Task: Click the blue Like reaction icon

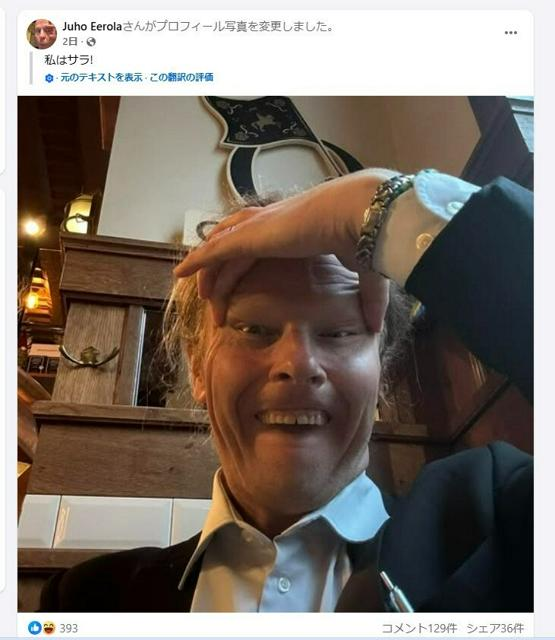Action: pyautogui.click(x=34, y=628)
